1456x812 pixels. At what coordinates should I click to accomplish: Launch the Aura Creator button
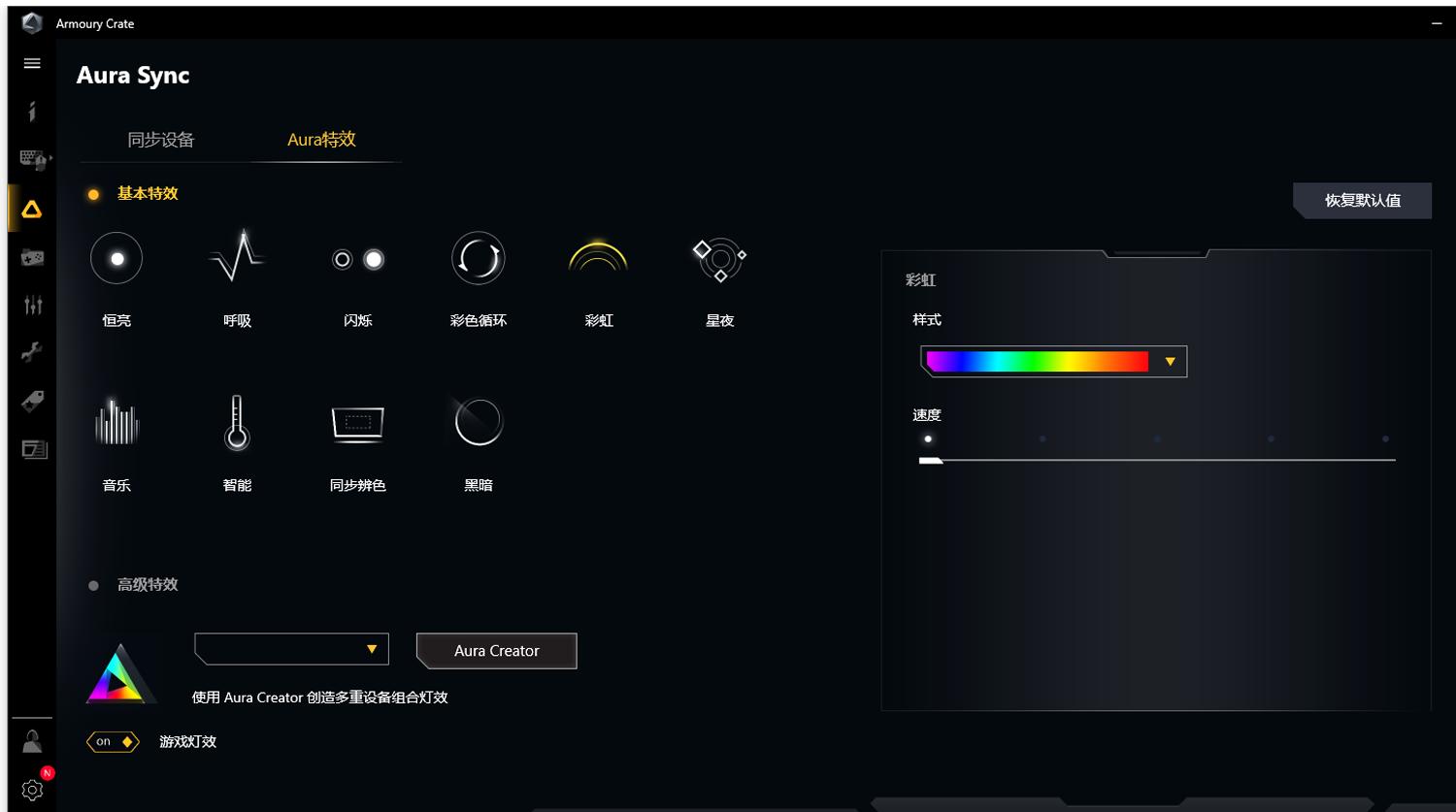(497, 651)
